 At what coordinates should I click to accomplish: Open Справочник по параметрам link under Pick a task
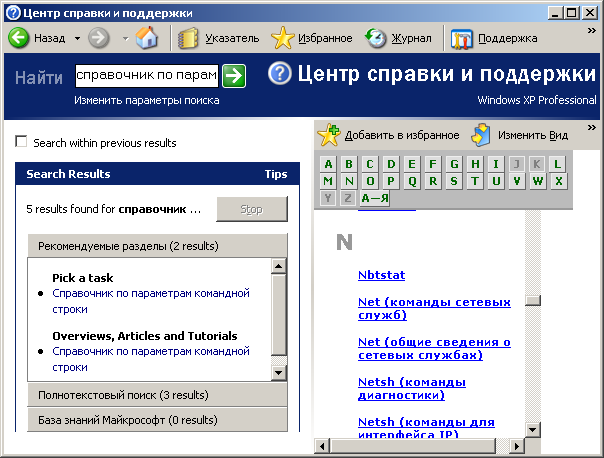pos(151,301)
